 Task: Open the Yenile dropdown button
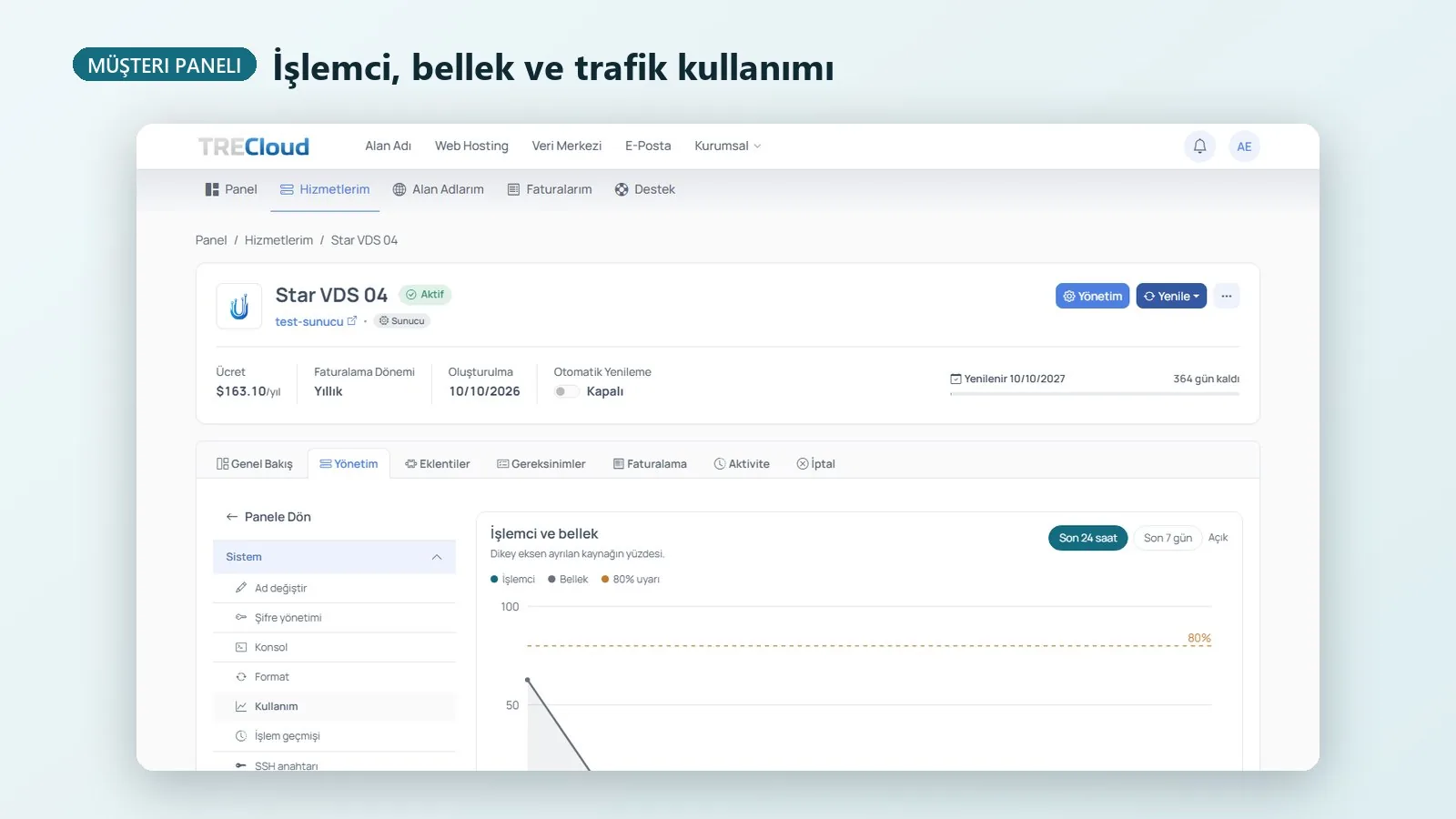tap(1171, 296)
